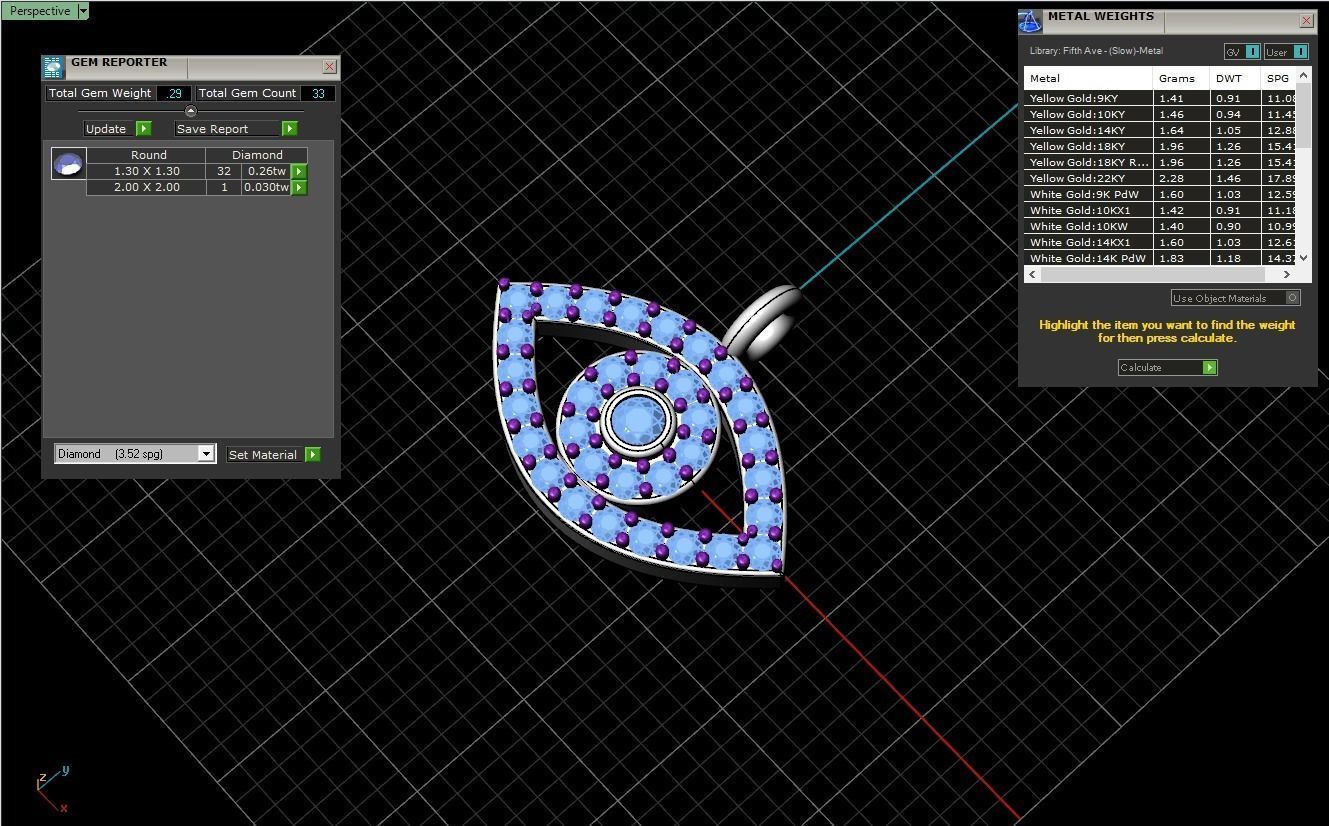The height and width of the screenshot is (826, 1329).
Task: Select the Yellow Gold:10KY row
Action: click(x=1160, y=114)
